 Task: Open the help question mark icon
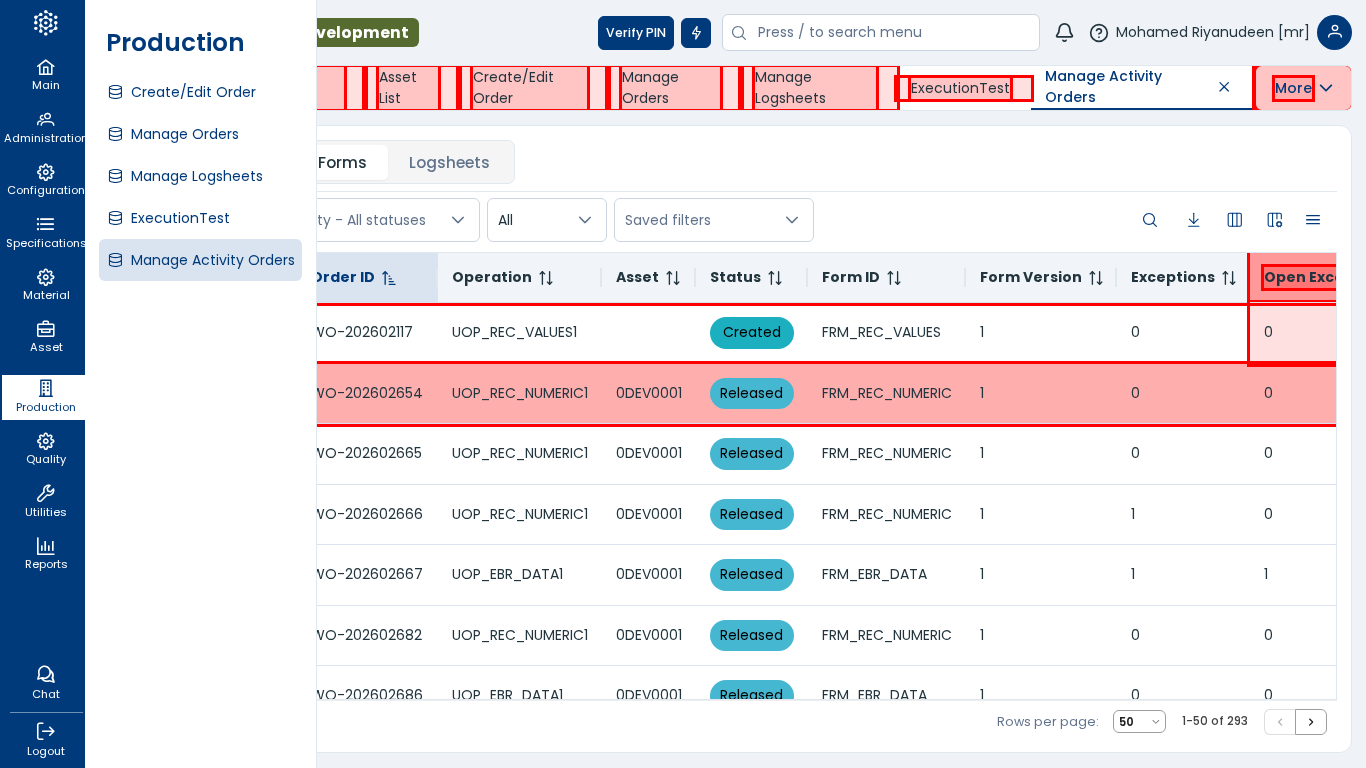click(1098, 33)
